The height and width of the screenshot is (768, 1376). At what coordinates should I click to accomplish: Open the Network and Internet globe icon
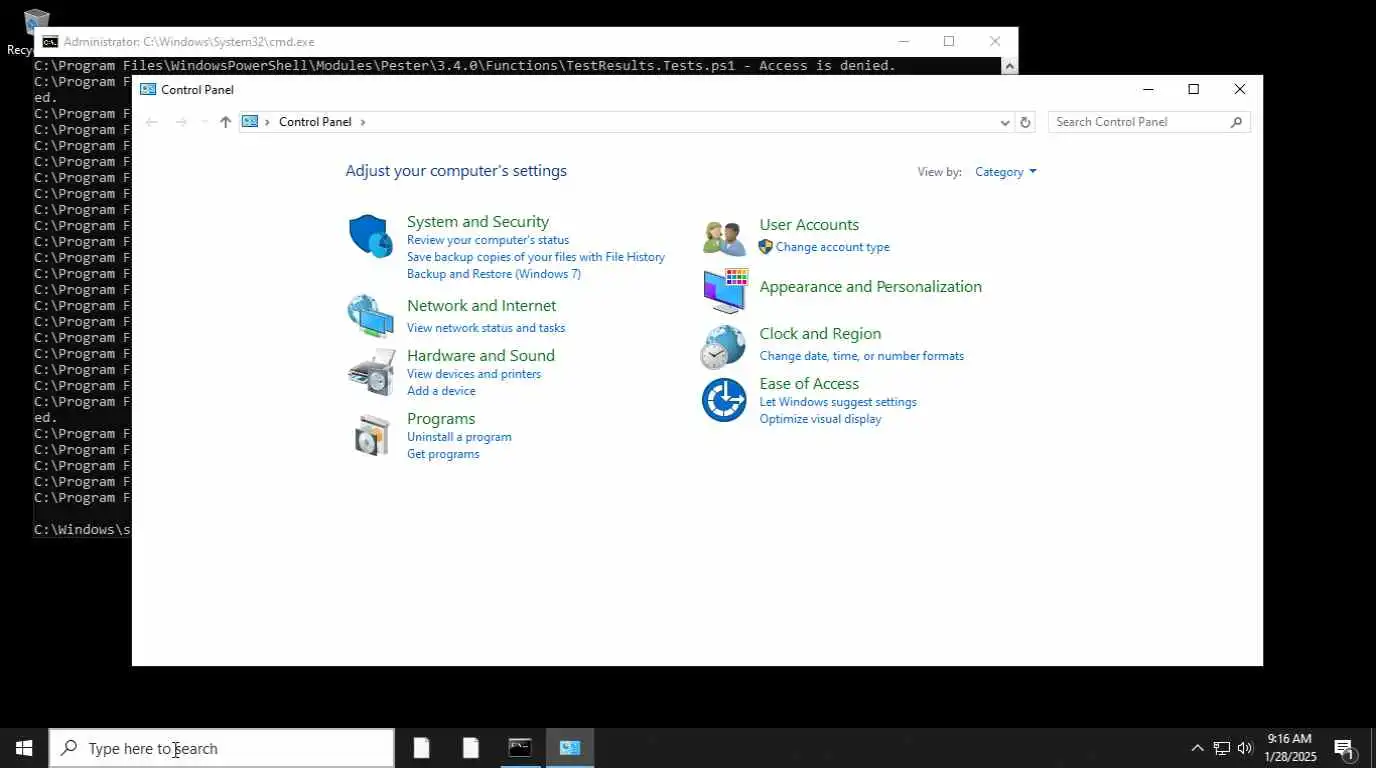point(370,316)
